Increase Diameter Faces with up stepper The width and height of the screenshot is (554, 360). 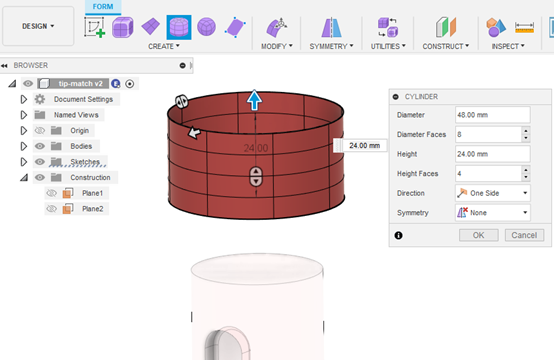(526, 131)
